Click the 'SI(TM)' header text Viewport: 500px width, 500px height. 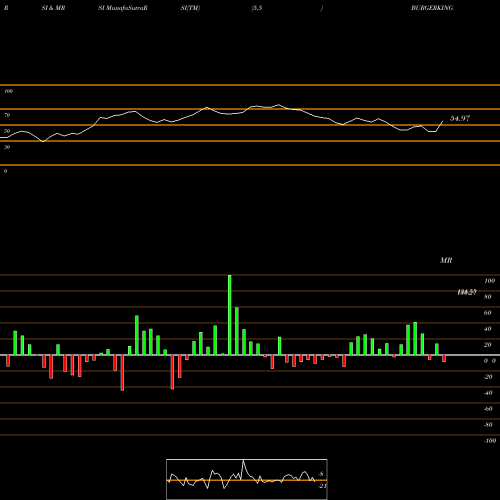coord(190,8)
